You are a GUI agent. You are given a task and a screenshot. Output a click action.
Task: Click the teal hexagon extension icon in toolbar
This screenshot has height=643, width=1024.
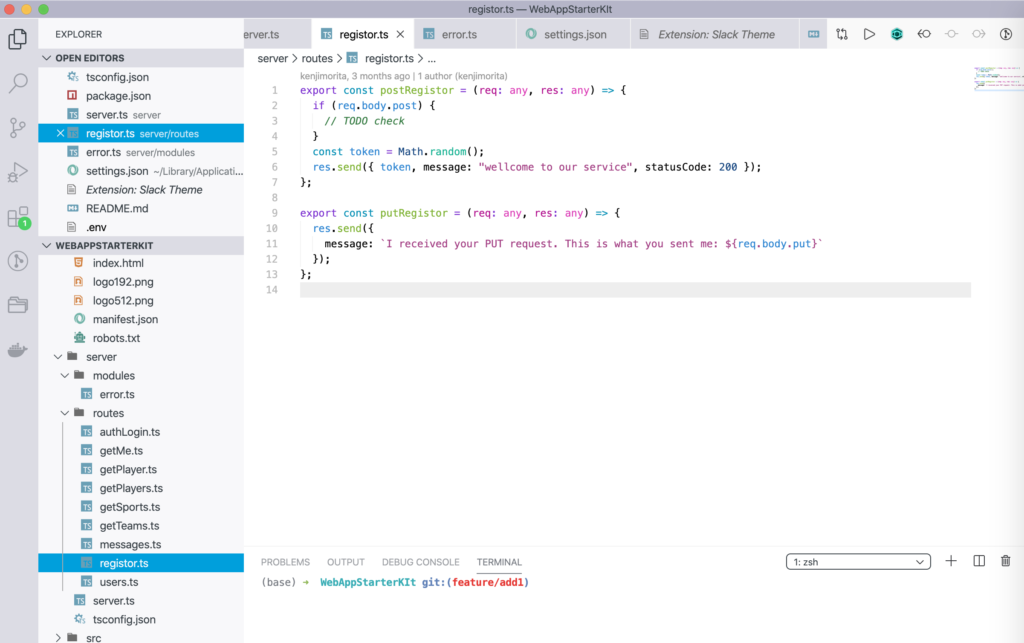point(897,33)
